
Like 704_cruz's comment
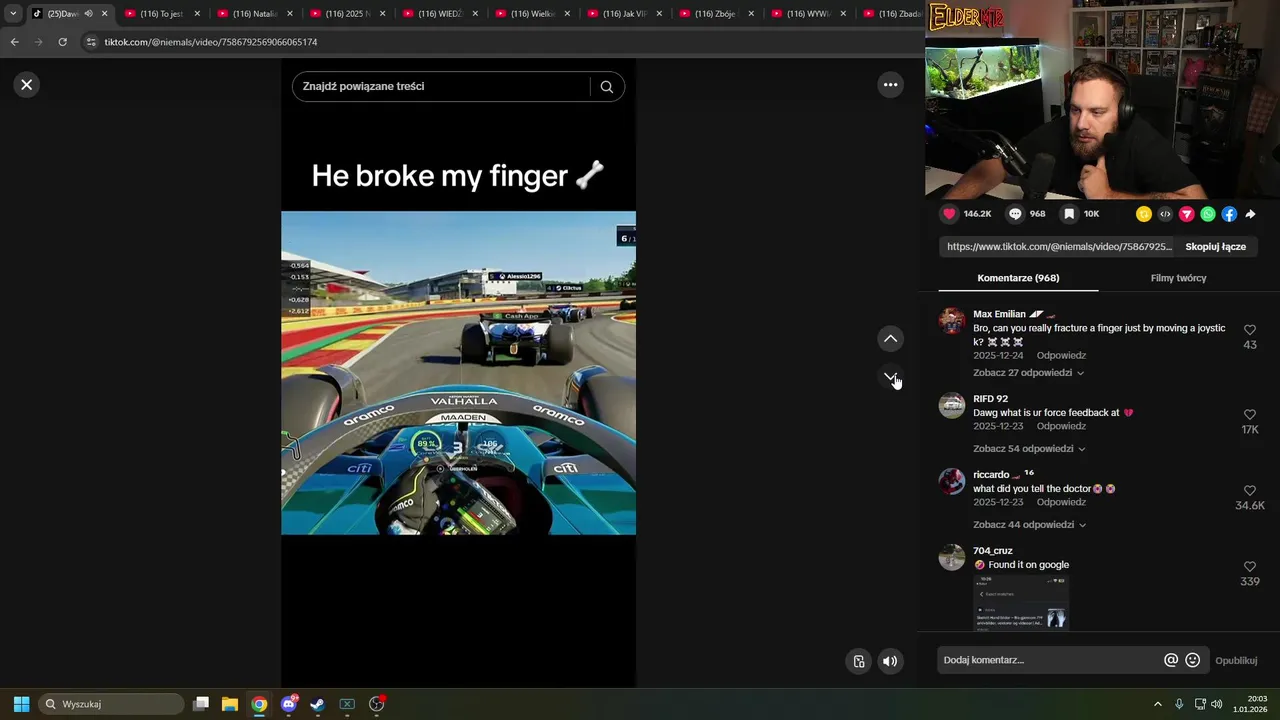pyautogui.click(x=1250, y=567)
